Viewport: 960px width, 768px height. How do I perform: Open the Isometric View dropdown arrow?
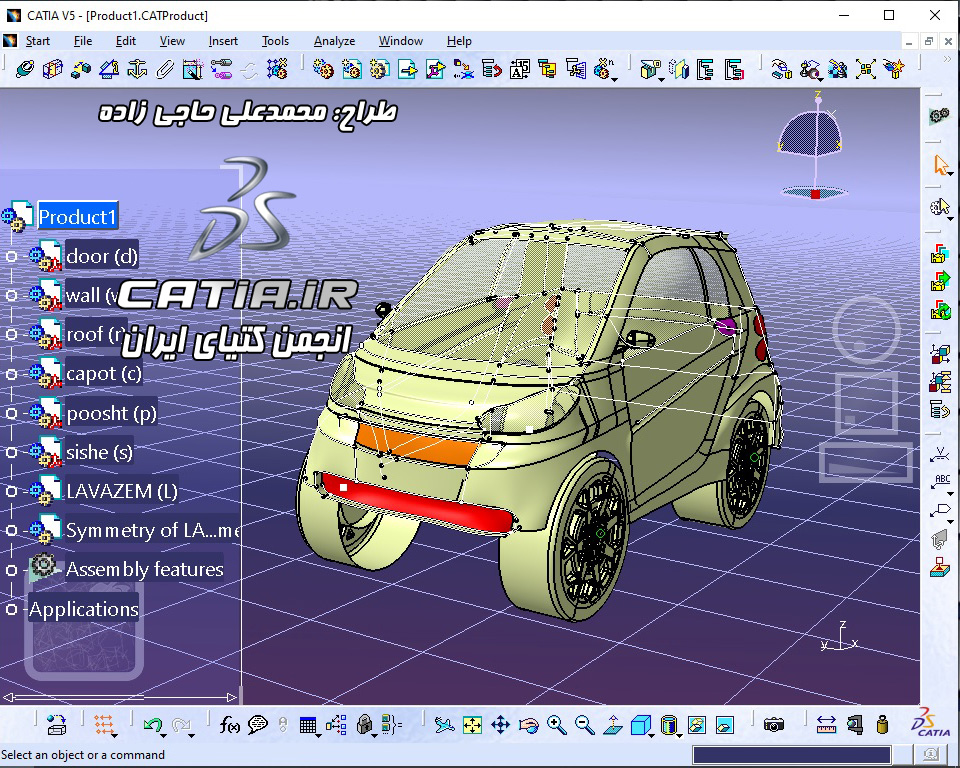(x=653, y=735)
